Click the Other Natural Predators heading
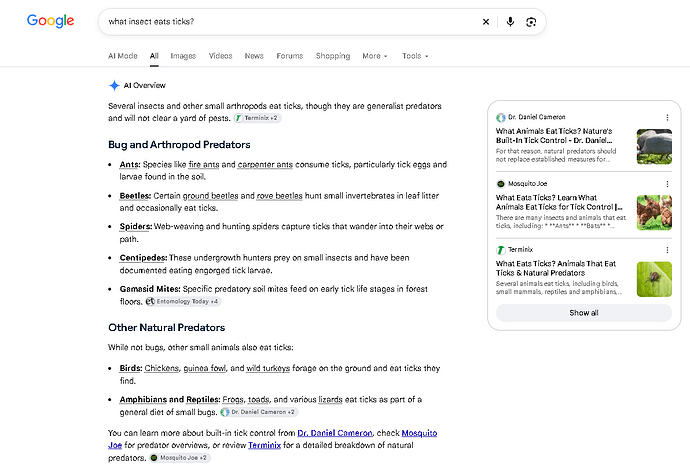 click(x=166, y=328)
